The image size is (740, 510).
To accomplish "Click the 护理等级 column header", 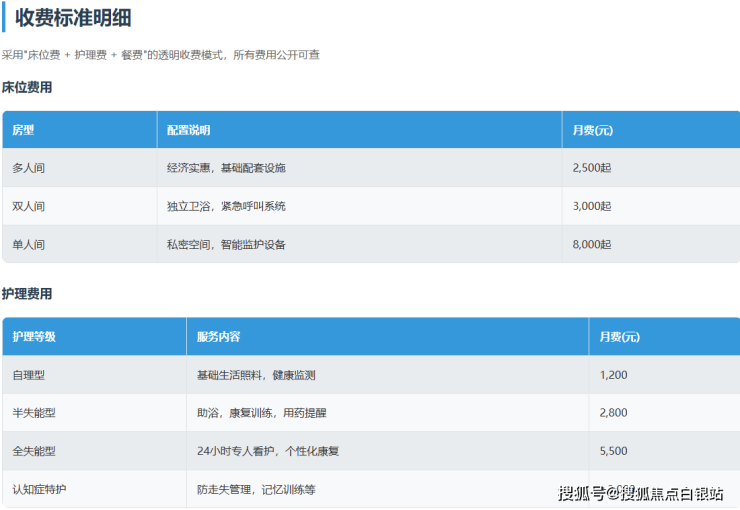I will [x=34, y=337].
